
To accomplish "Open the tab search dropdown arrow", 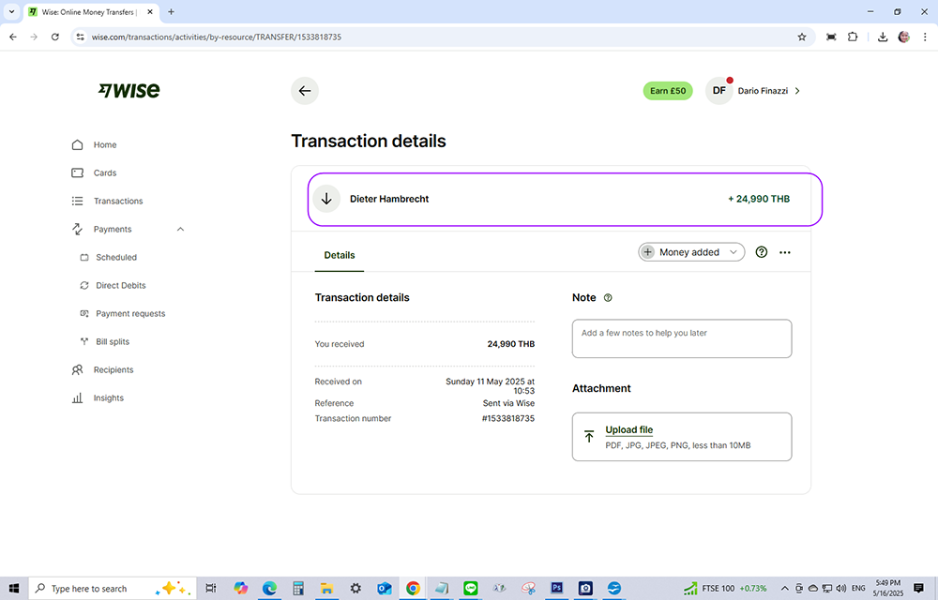I will (11, 12).
